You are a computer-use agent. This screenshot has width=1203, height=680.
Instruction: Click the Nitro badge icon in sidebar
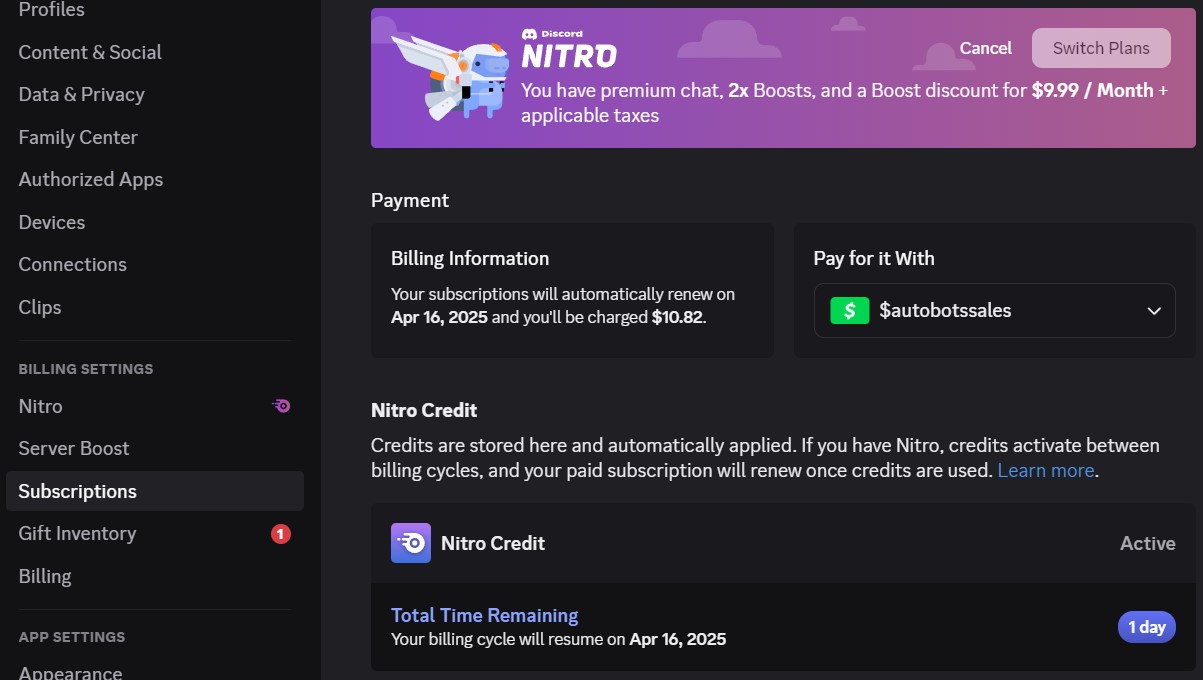[281, 406]
